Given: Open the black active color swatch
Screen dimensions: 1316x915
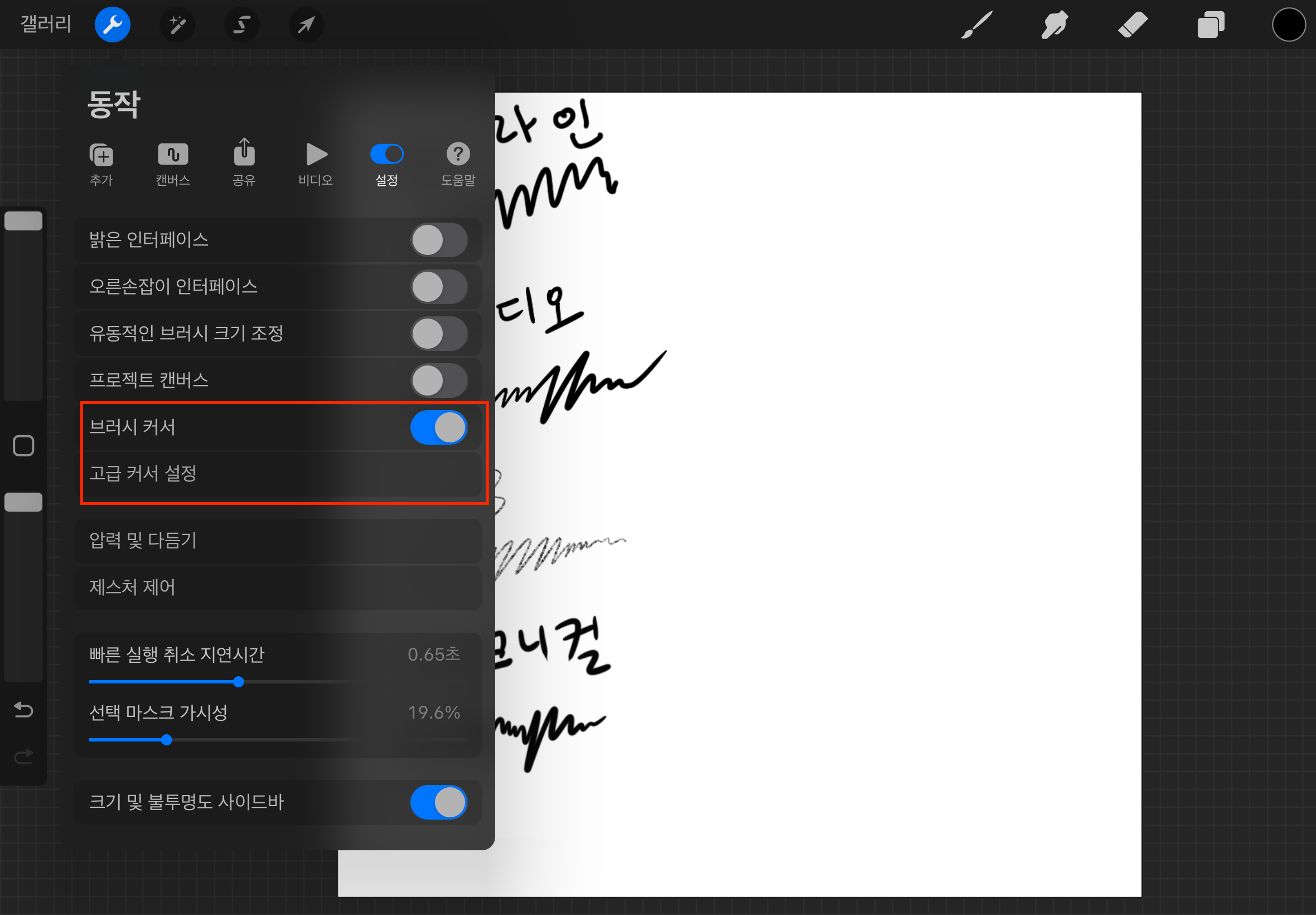Looking at the screenshot, I should tap(1289, 25).
